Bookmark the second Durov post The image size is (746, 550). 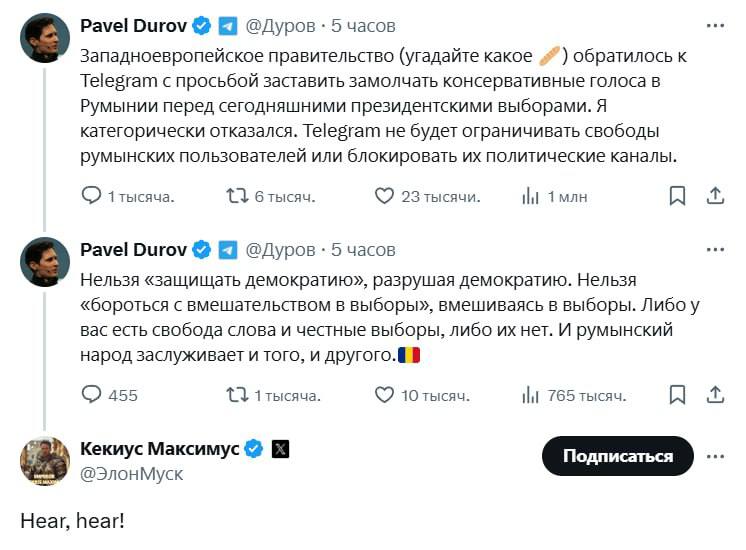pos(677,395)
